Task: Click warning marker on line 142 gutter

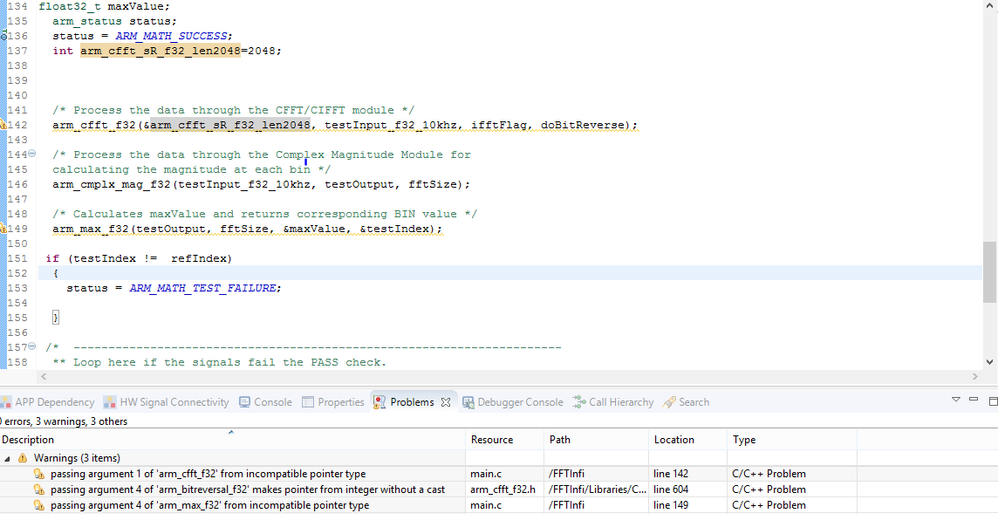Action: pos(3,125)
